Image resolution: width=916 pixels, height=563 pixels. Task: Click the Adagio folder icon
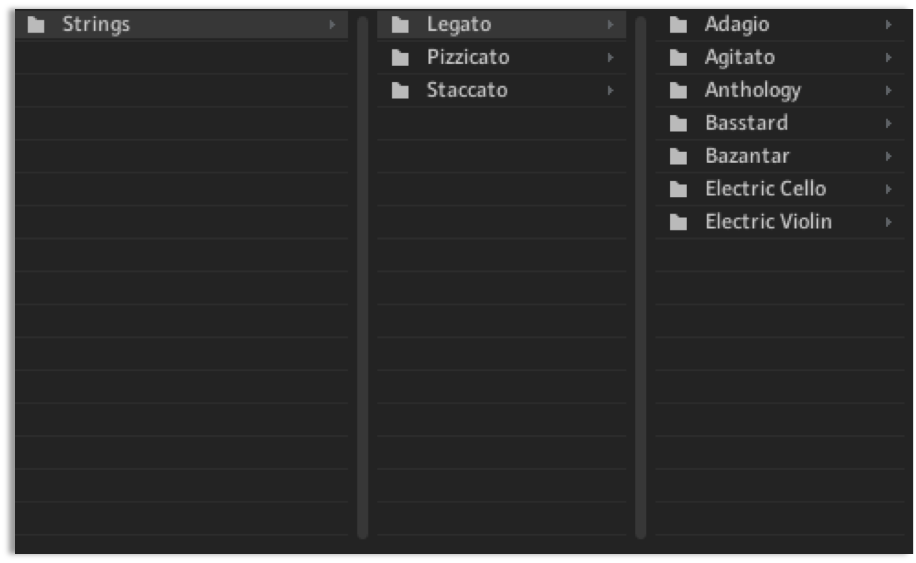[x=678, y=25]
